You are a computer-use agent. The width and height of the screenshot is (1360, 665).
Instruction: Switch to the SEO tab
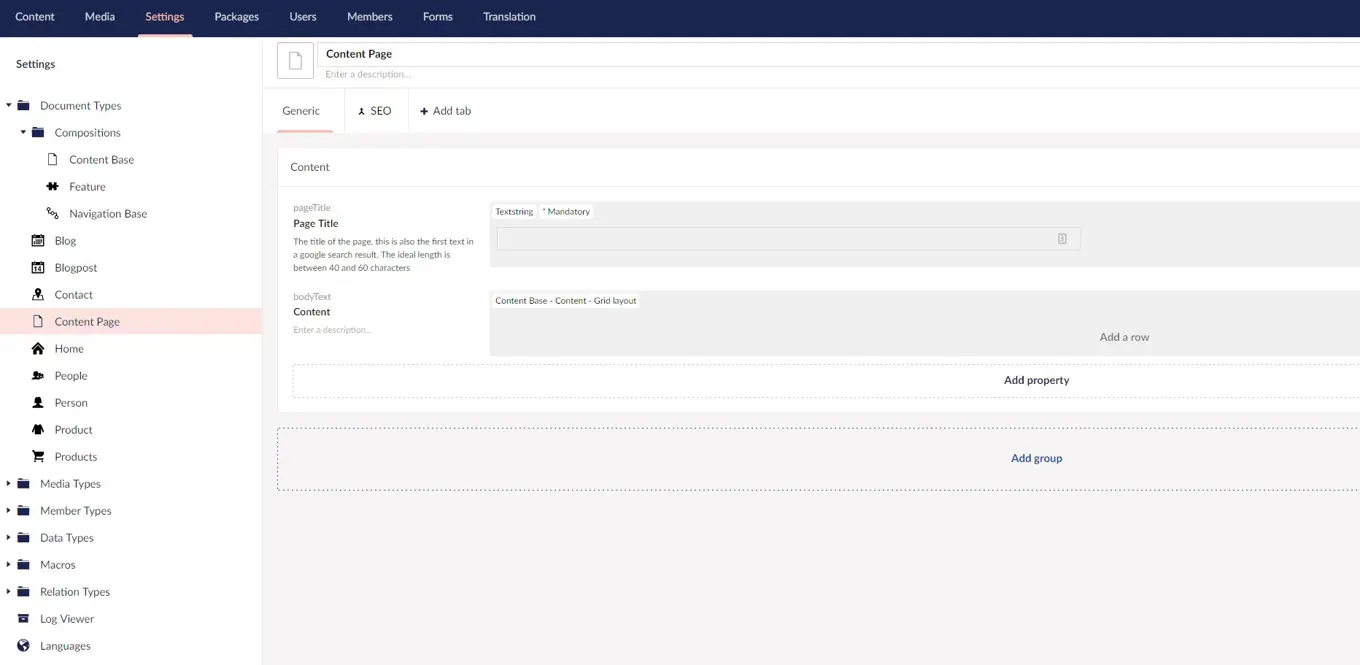tap(376, 111)
